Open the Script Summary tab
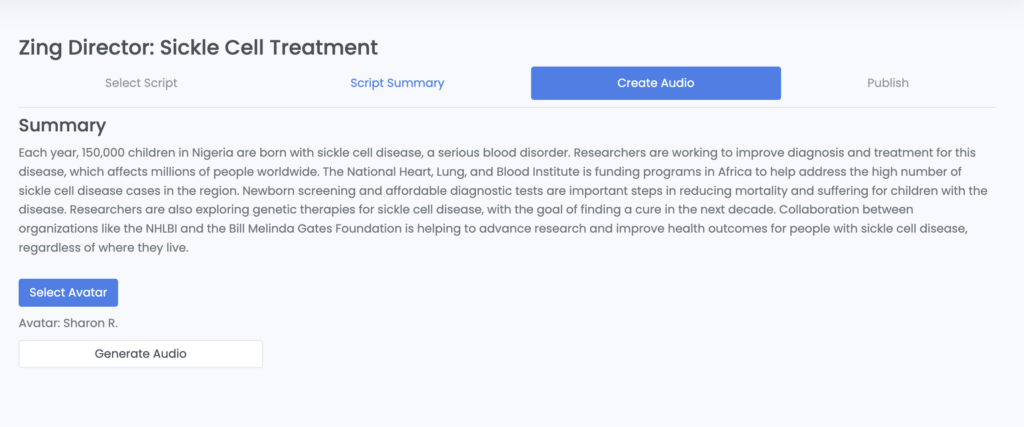The height and width of the screenshot is (427, 1024). click(397, 83)
